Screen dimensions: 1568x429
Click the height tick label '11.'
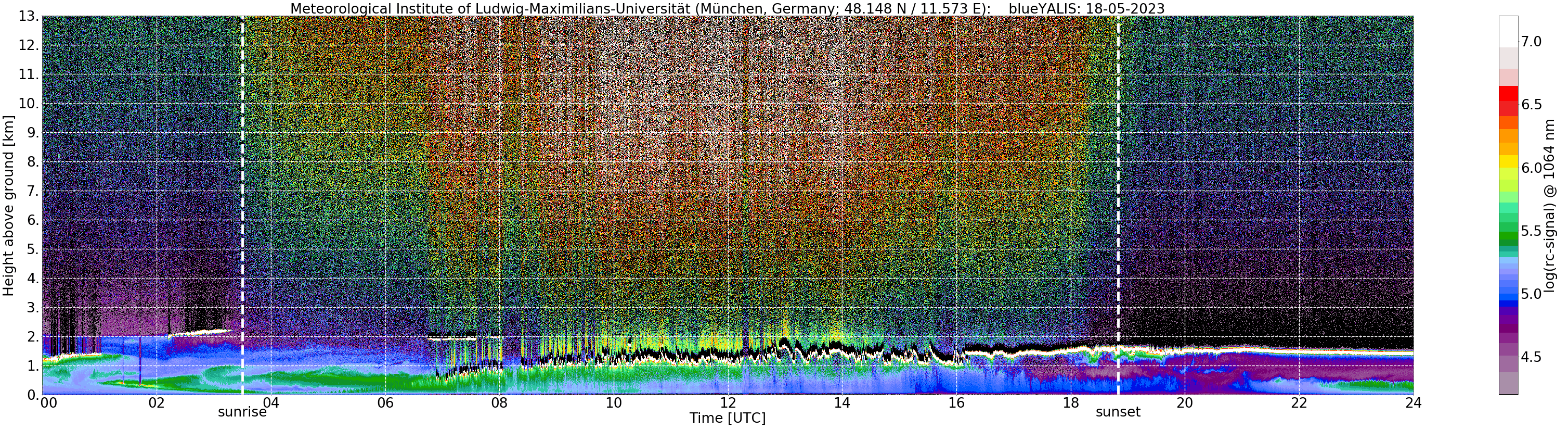coord(30,75)
